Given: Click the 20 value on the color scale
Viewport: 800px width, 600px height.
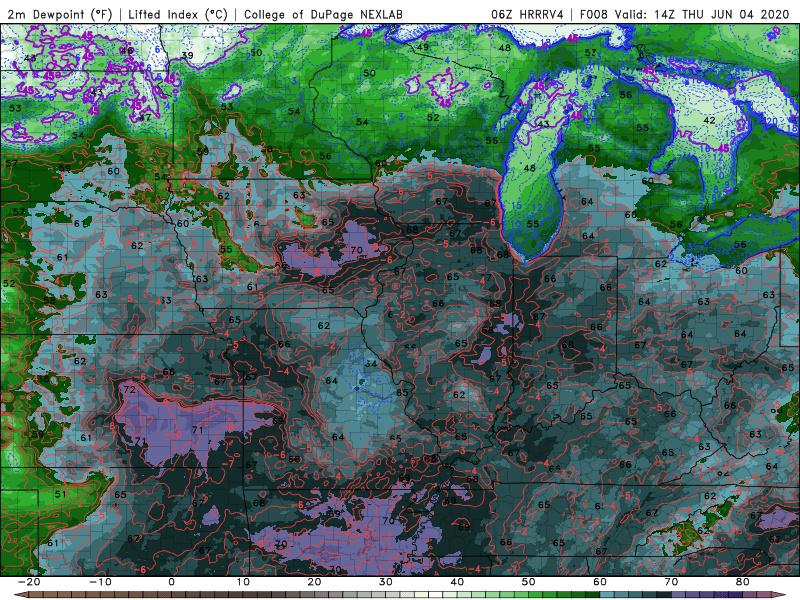Looking at the screenshot, I should (x=314, y=582).
